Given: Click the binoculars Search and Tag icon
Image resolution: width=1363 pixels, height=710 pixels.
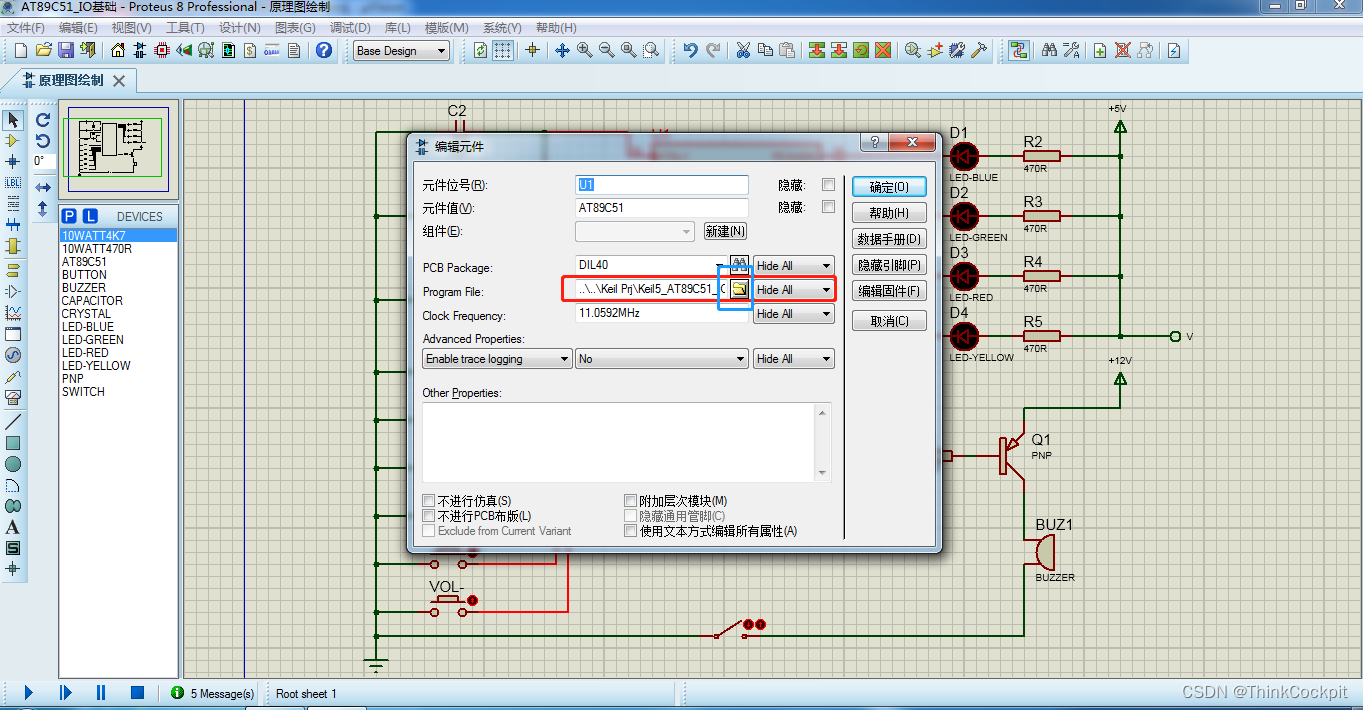Looking at the screenshot, I should (x=1049, y=50).
